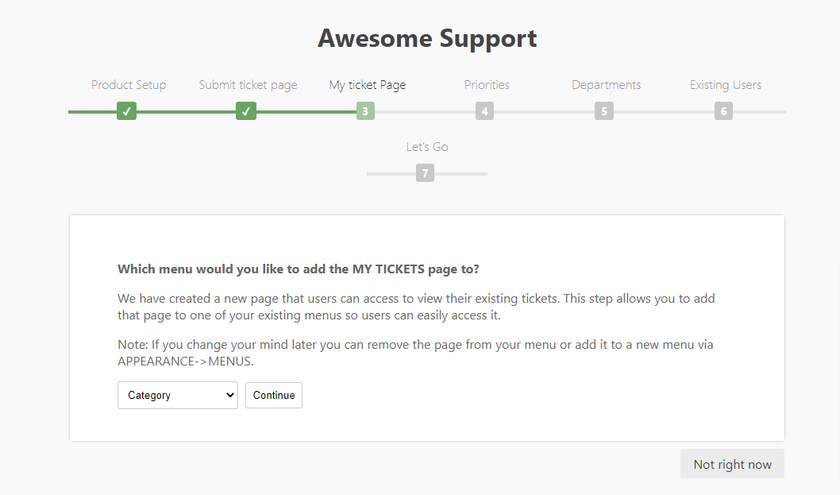
Task: Select the Priorities step label
Action: 487,85
